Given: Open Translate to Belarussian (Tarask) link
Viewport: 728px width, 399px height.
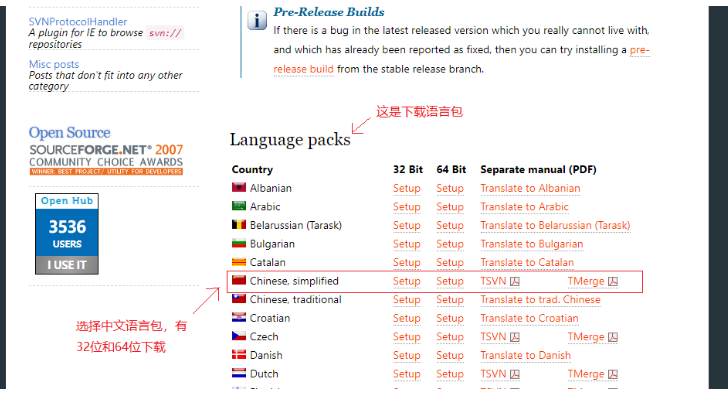Looking at the screenshot, I should 555,226.
